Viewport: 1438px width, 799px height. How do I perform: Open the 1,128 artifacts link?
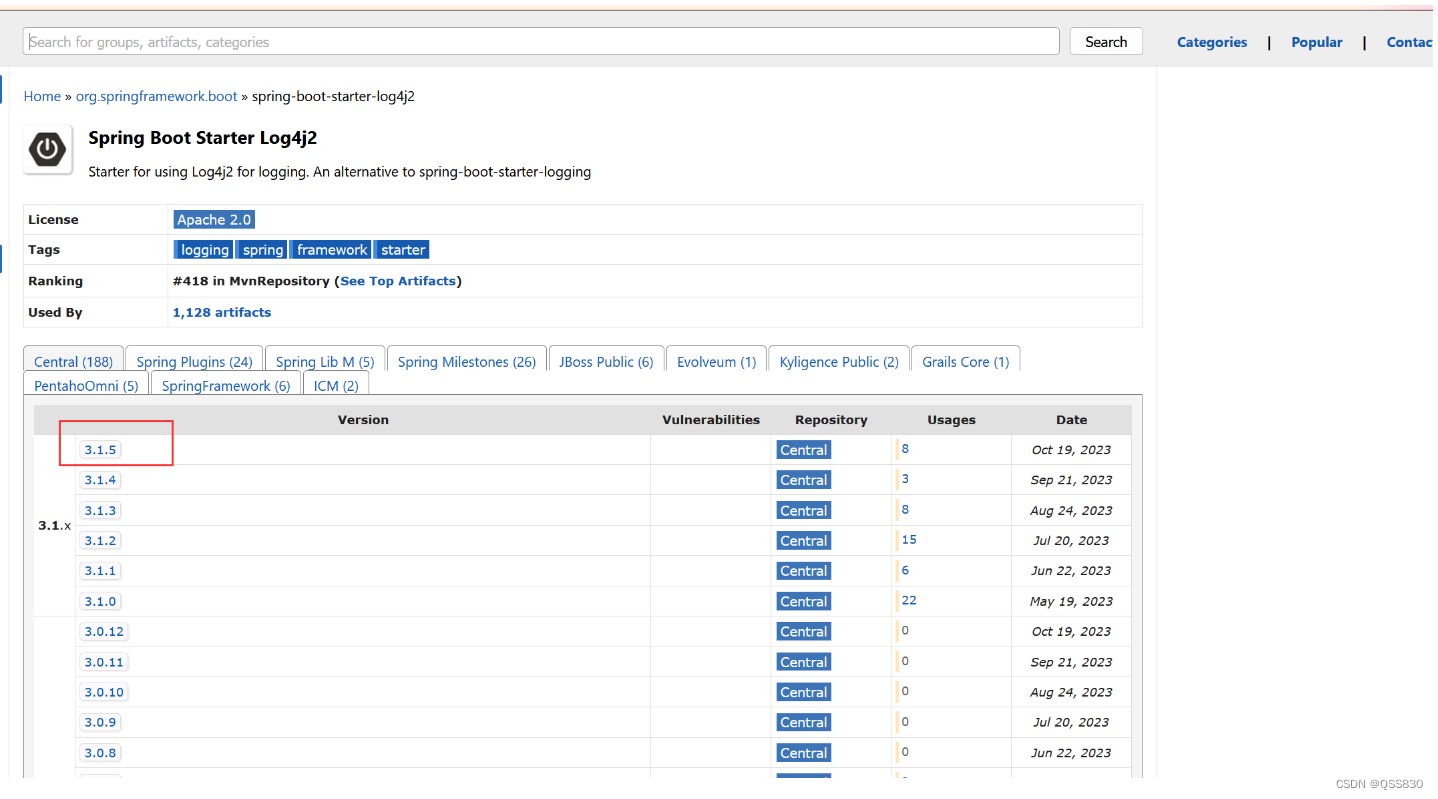tap(222, 312)
